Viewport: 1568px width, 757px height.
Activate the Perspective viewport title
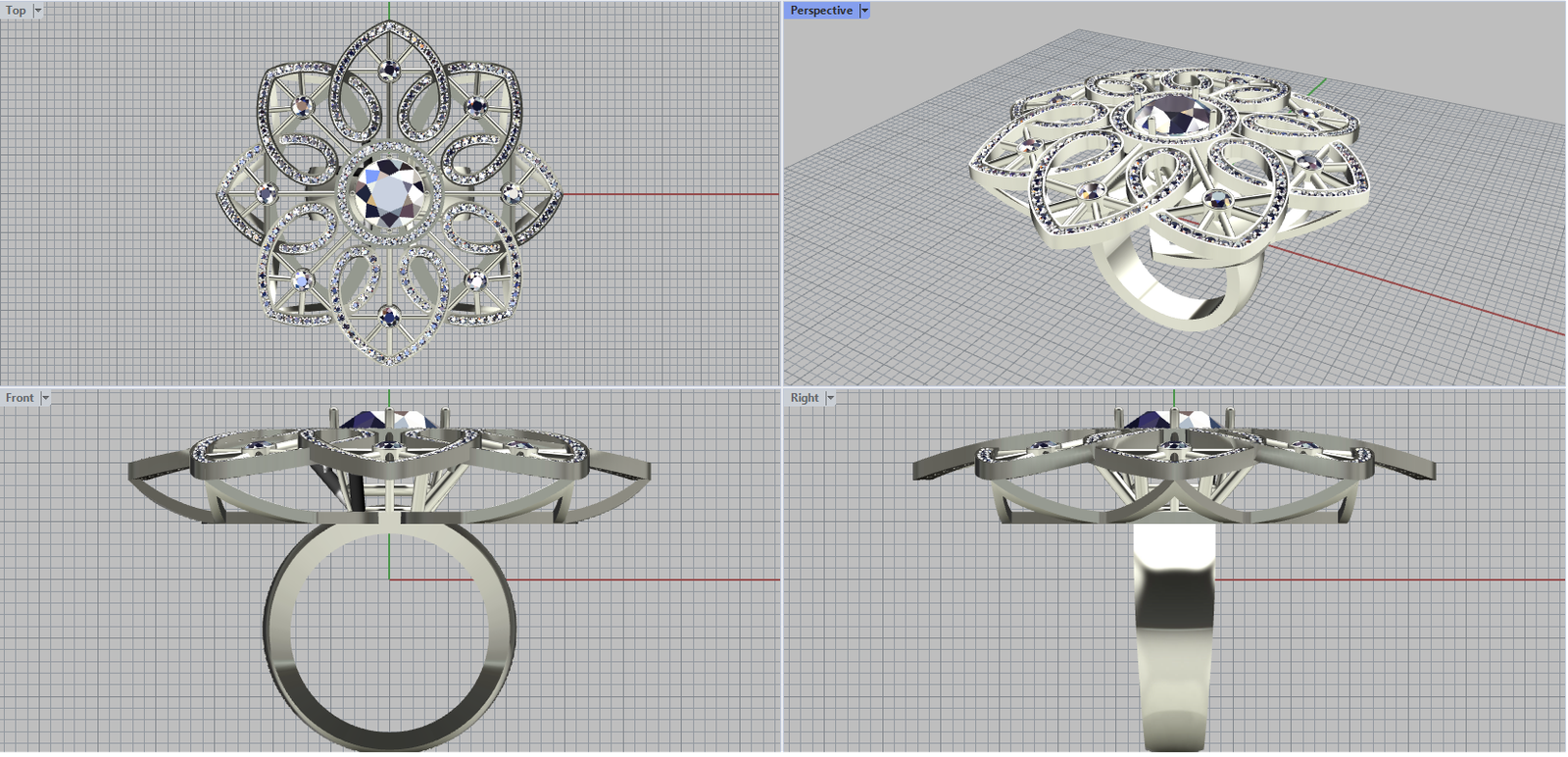point(820,11)
